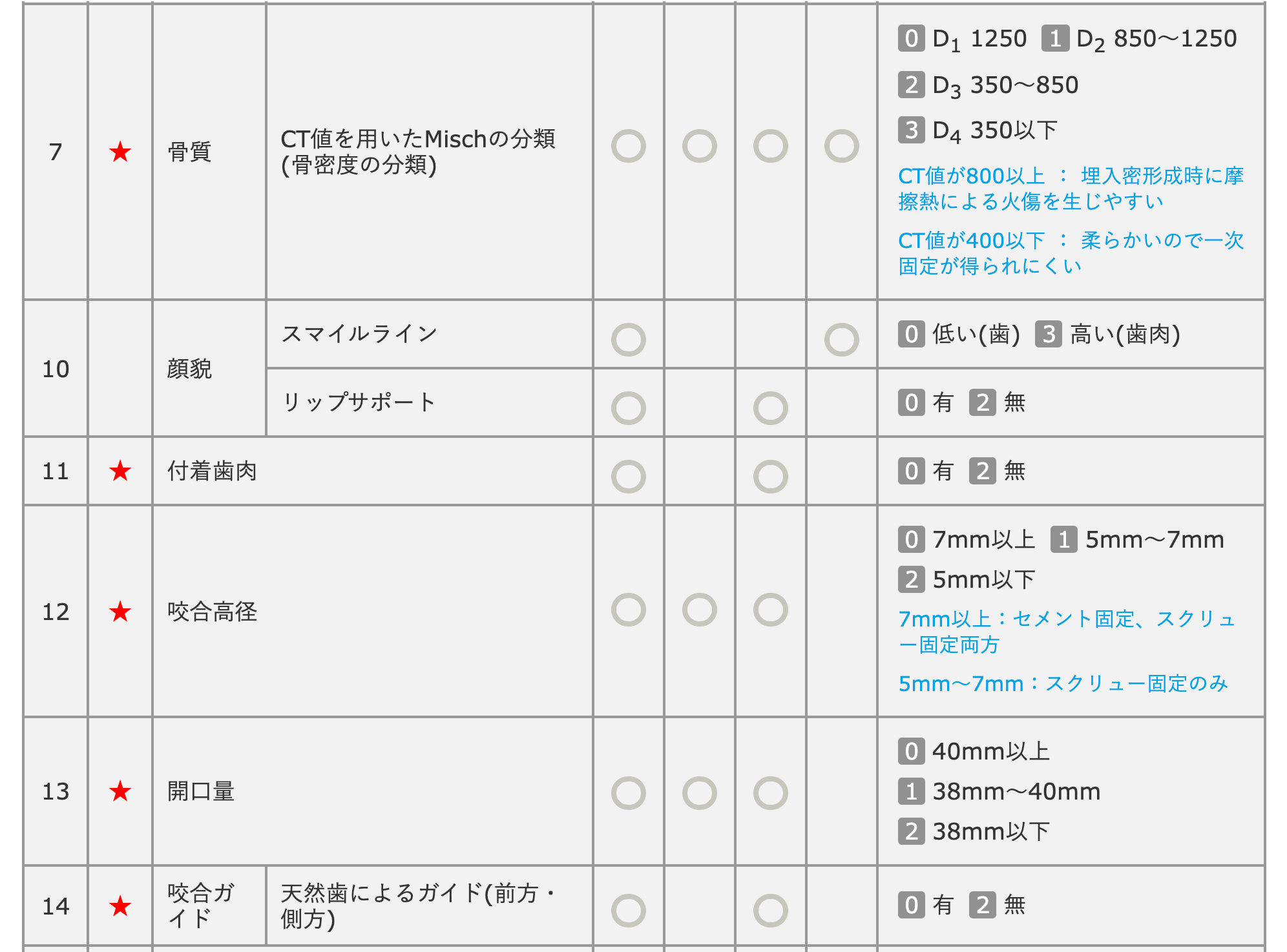Select 無 radio for 天然歯によるガイド
1287x952 pixels.
coord(770,911)
